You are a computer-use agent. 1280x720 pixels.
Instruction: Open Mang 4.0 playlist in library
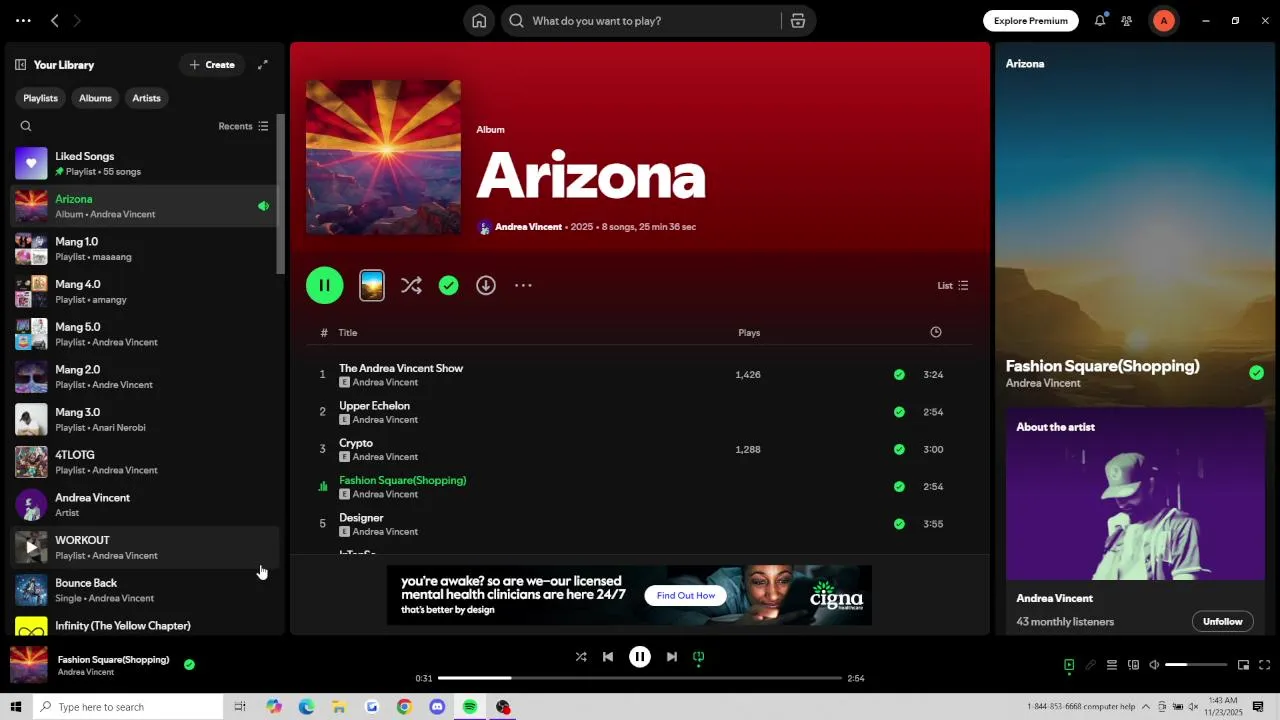click(144, 291)
